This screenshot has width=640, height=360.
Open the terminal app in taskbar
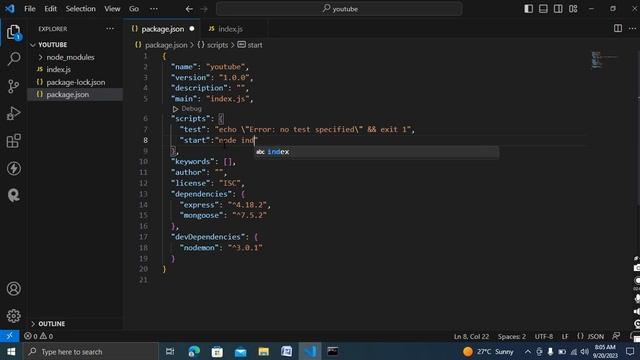pos(333,351)
